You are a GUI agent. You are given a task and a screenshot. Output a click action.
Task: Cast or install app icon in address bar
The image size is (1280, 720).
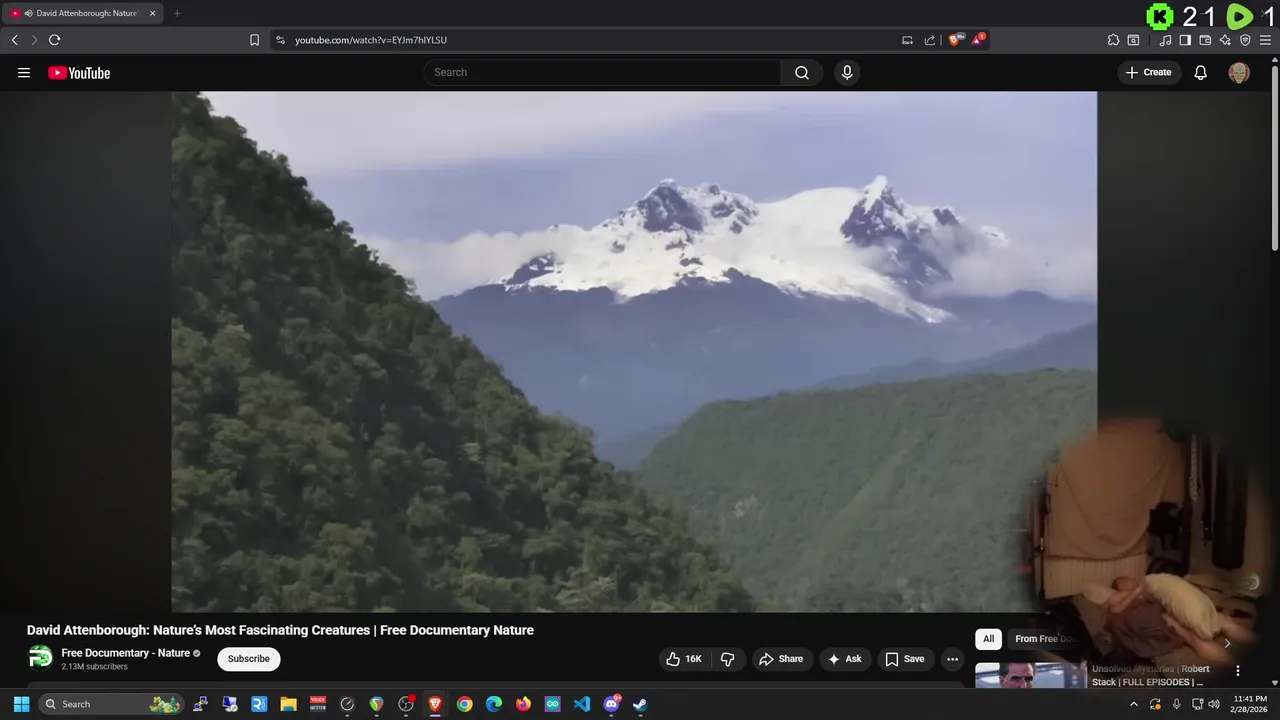[907, 40]
